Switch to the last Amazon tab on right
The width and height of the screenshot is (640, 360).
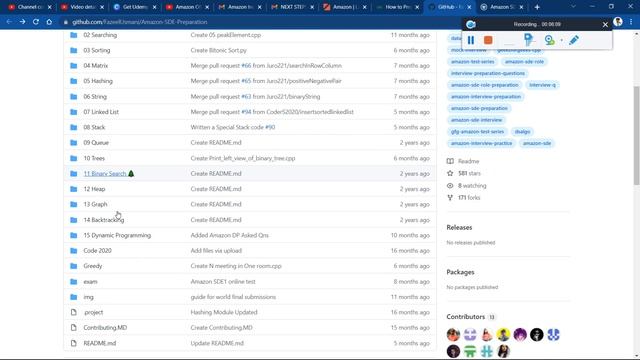(502, 7)
